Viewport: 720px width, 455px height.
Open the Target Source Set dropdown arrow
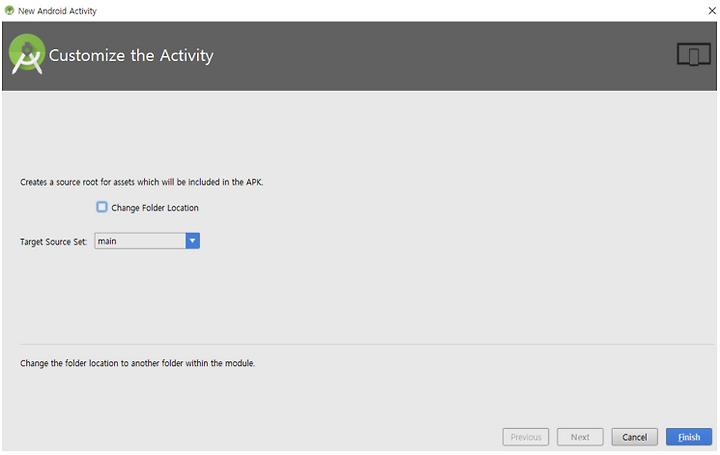(192, 241)
